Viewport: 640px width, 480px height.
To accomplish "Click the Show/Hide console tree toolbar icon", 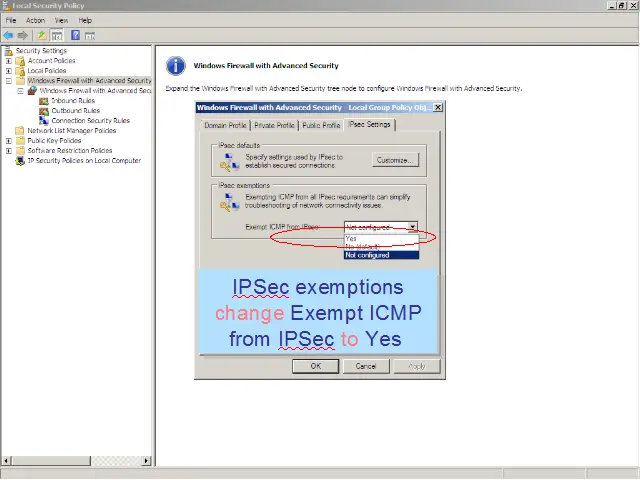I will 57,36.
